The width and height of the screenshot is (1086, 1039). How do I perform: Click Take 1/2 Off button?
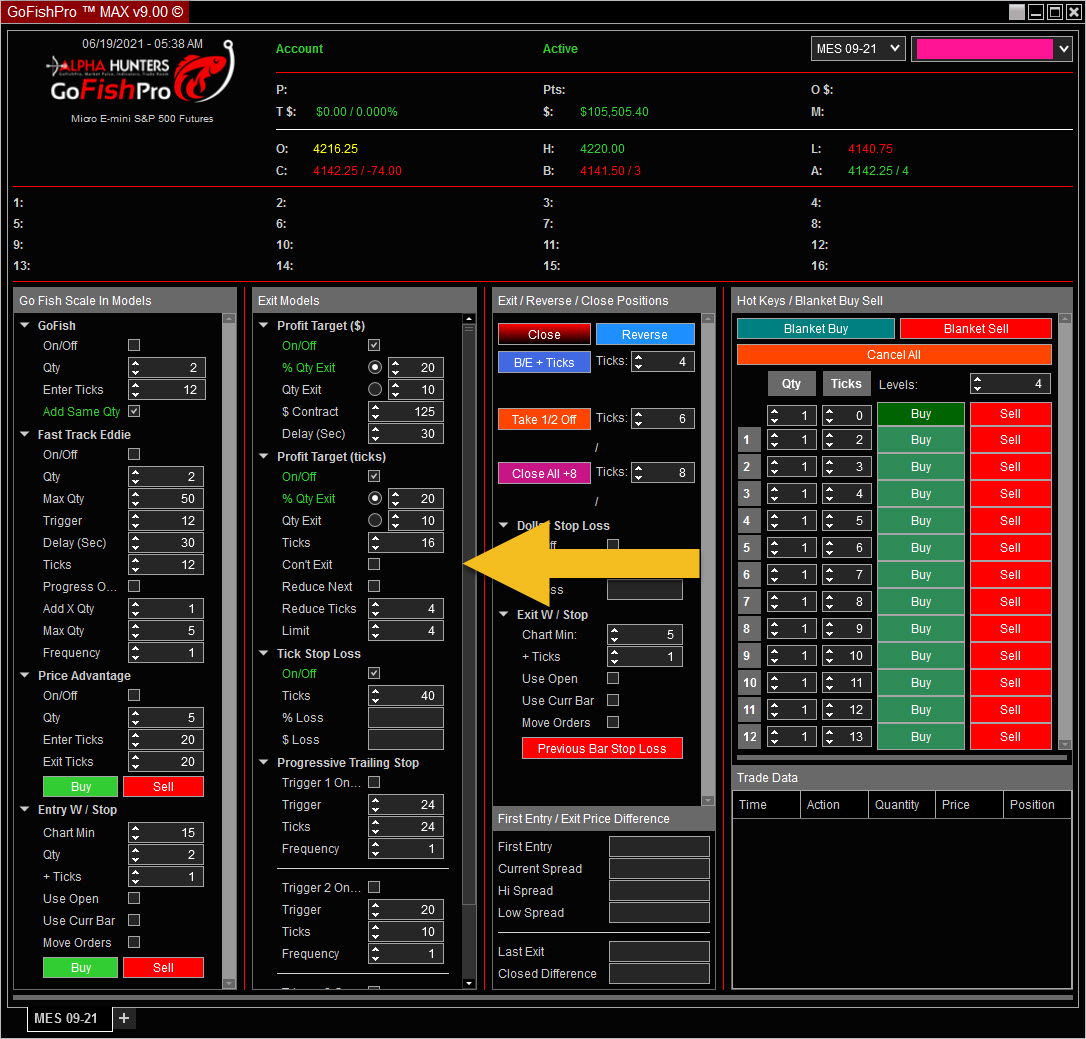coord(544,419)
